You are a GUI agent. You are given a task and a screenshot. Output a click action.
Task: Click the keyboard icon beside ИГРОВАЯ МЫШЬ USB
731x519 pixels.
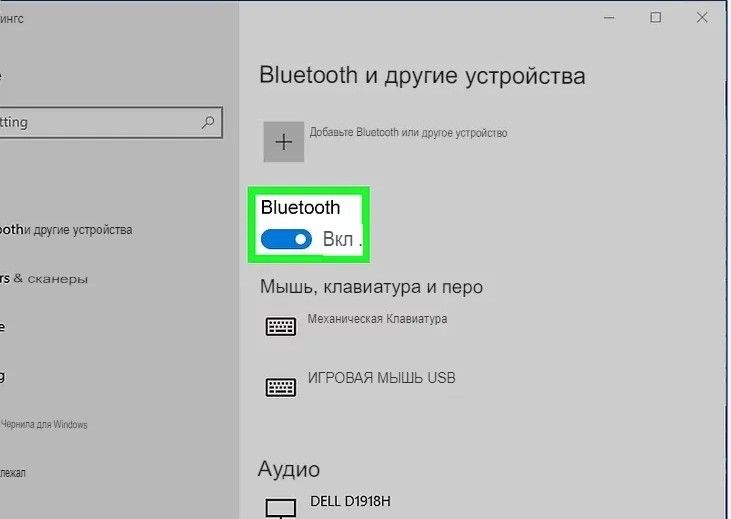tap(281, 387)
